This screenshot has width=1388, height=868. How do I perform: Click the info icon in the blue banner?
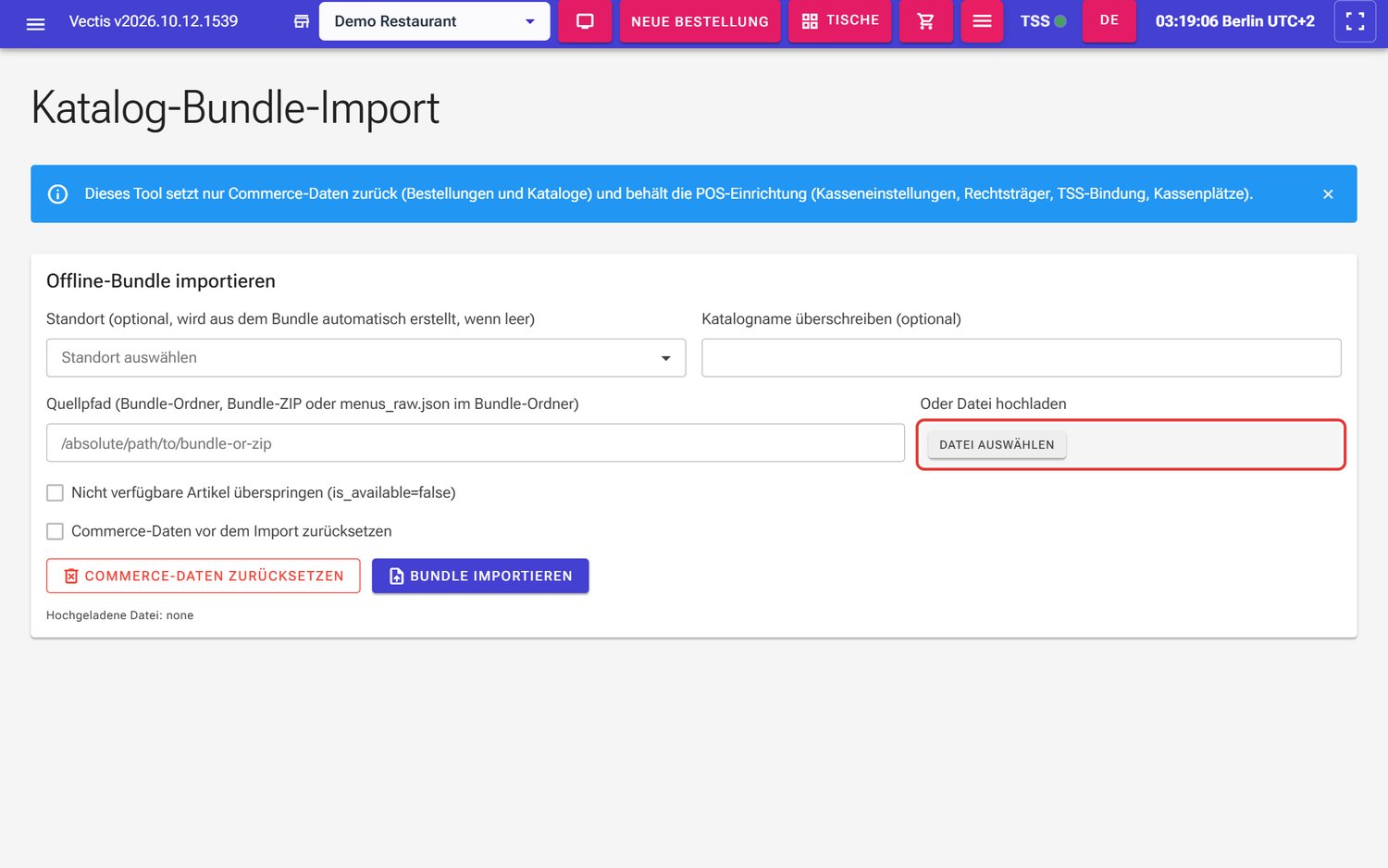pos(57,194)
